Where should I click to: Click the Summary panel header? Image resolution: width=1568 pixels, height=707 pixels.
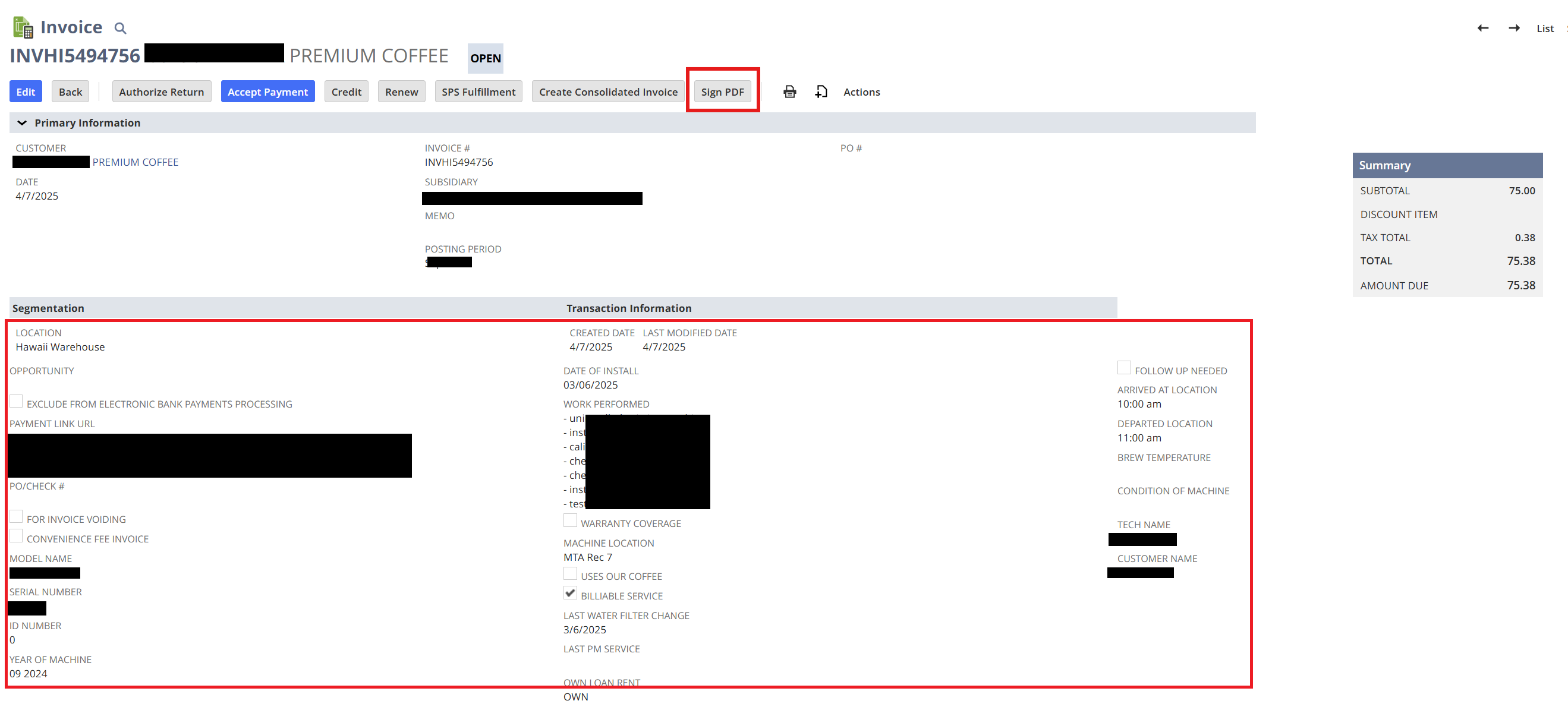(1447, 166)
